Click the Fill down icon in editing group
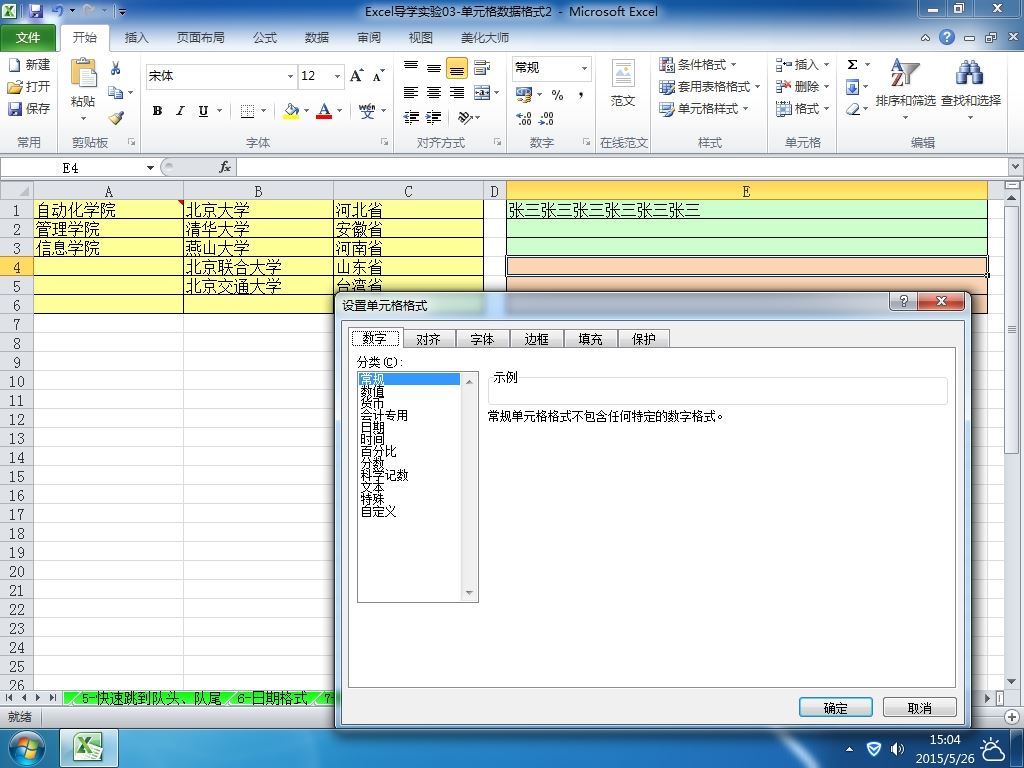Viewport: 1024px width, 768px height. click(853, 87)
